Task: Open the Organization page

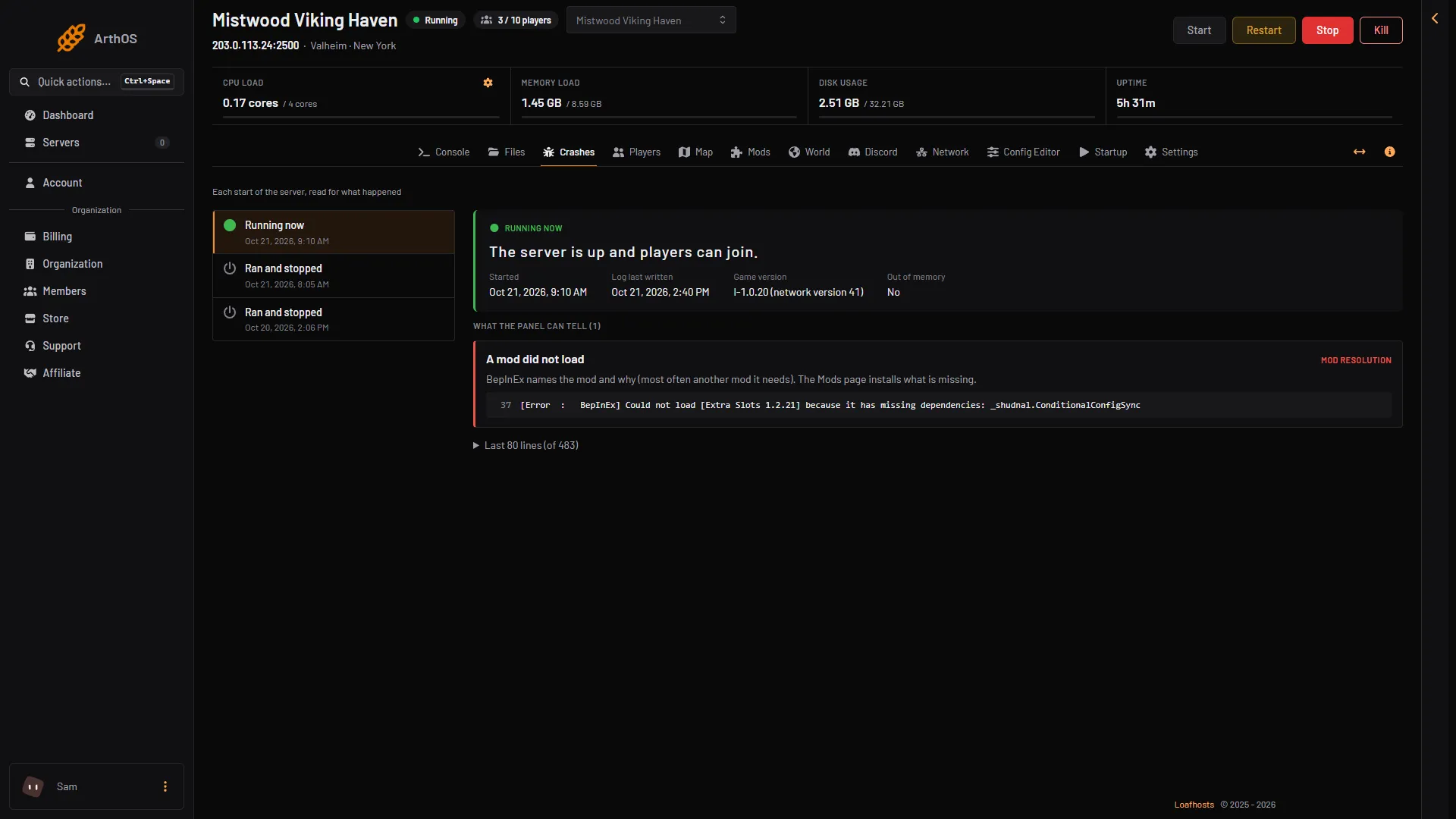Action: click(x=96, y=264)
